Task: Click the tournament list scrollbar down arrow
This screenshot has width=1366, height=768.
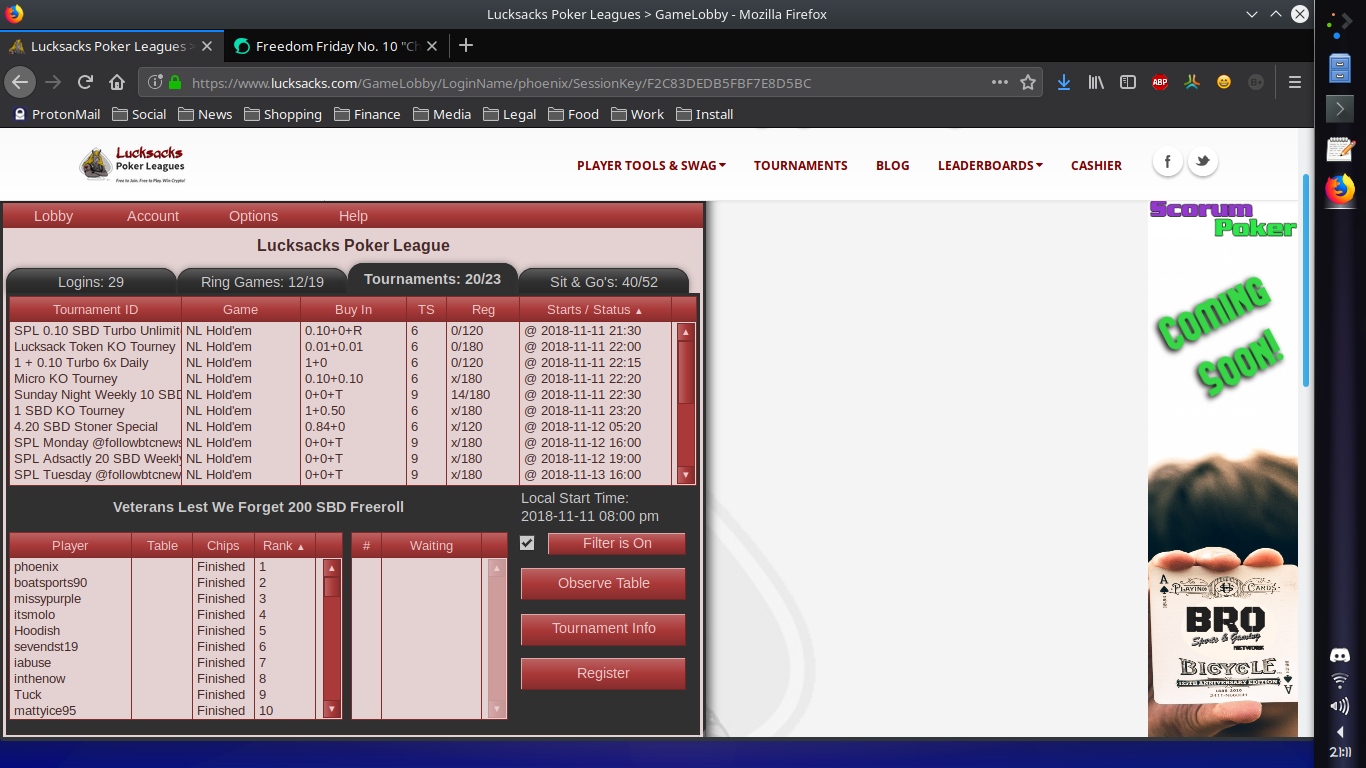Action: (x=686, y=475)
